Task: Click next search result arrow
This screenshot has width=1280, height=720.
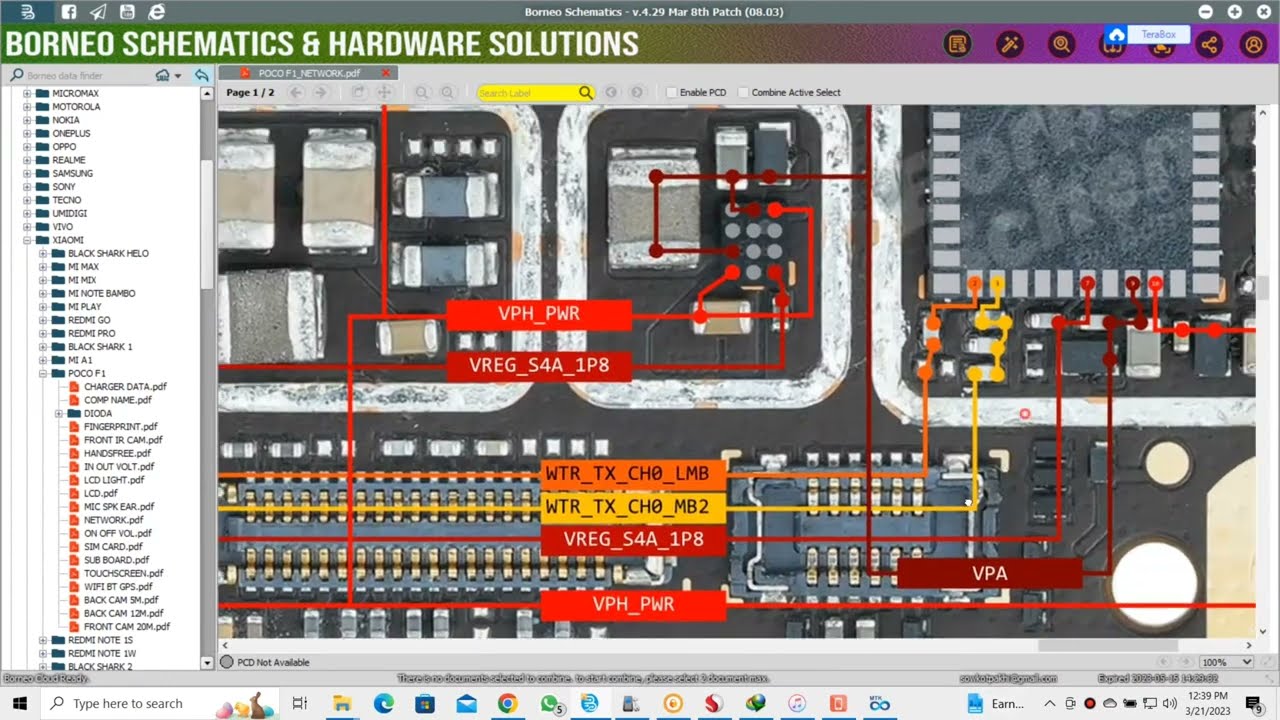Action: [637, 92]
